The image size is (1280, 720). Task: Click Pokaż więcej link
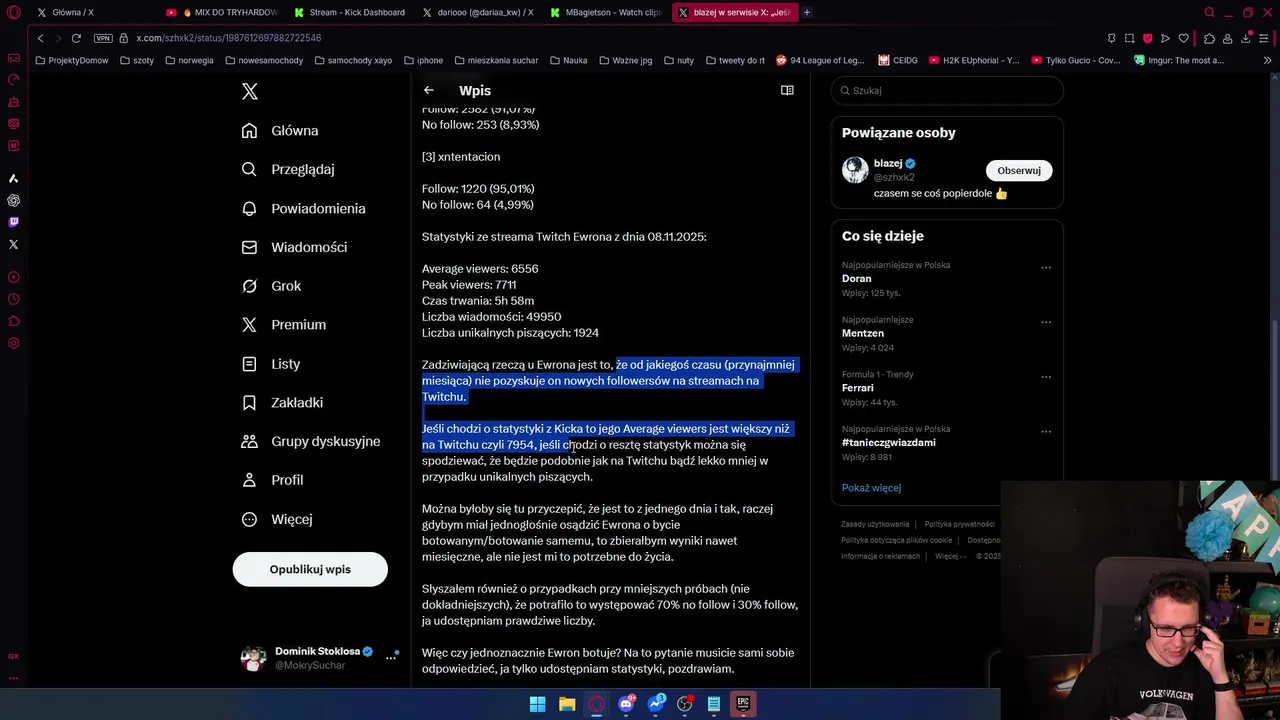pos(871,488)
